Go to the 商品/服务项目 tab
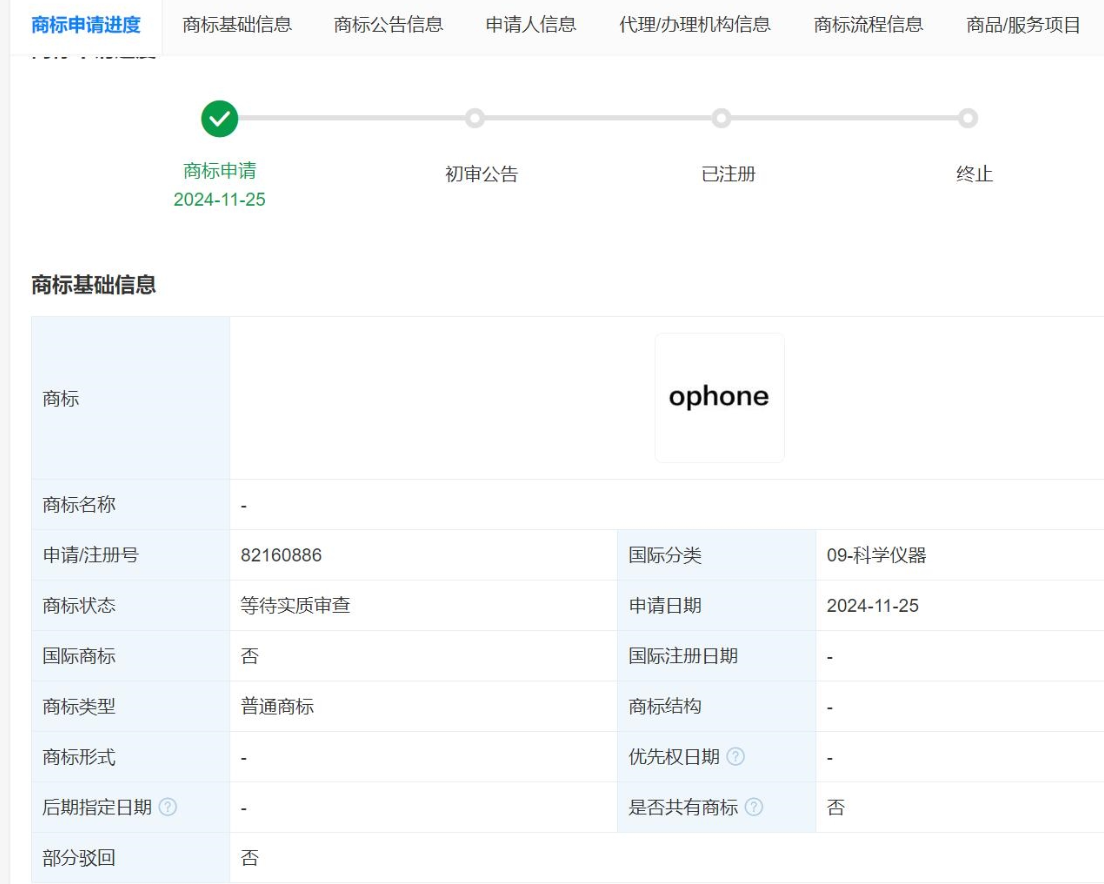The image size is (1104, 884). pos(1023,25)
